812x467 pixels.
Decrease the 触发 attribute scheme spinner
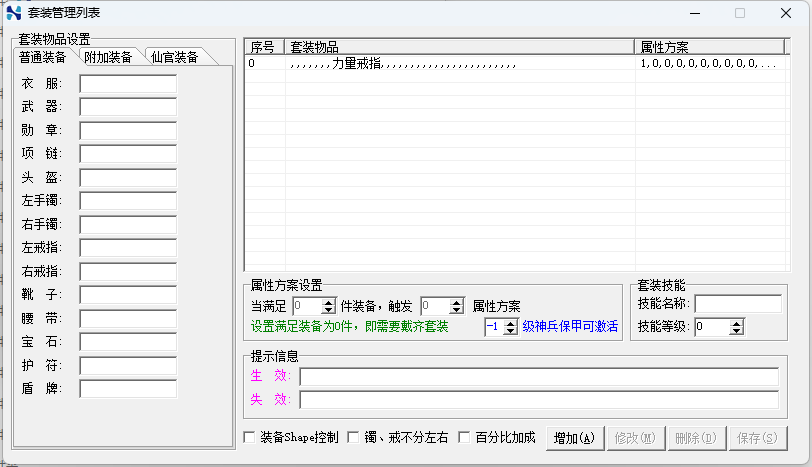(457, 310)
